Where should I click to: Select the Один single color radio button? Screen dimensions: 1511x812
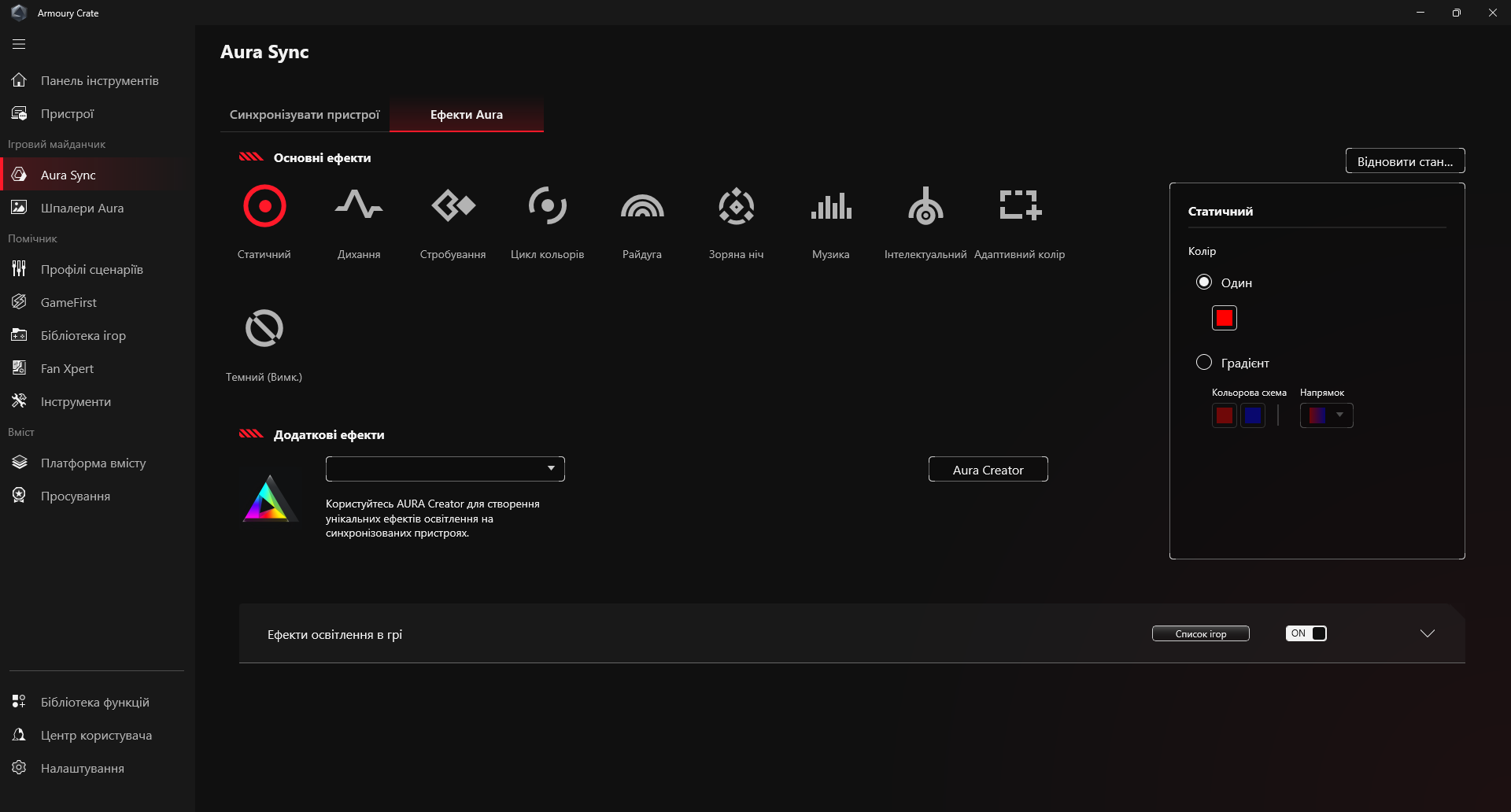(x=1204, y=282)
